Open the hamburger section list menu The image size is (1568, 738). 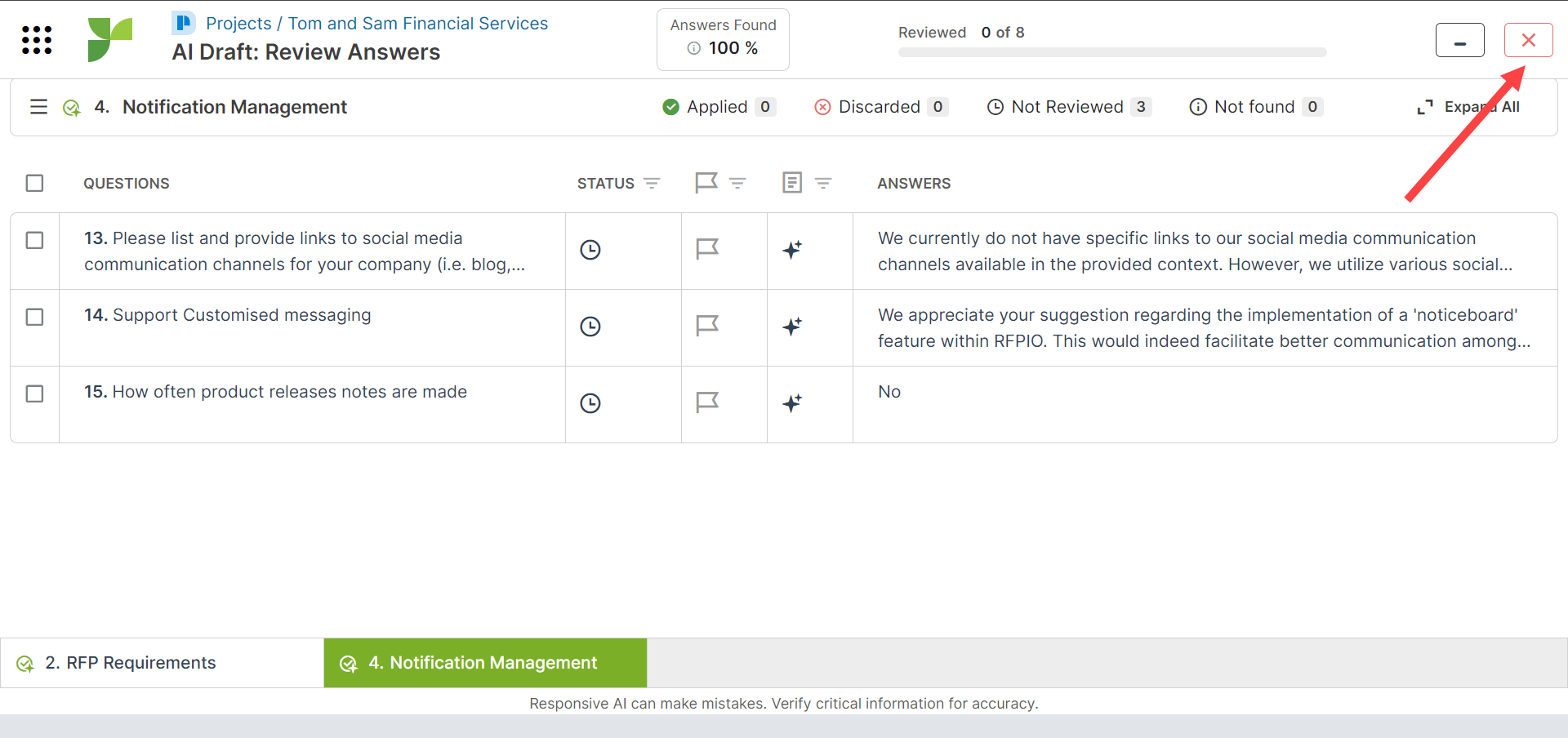tap(38, 107)
